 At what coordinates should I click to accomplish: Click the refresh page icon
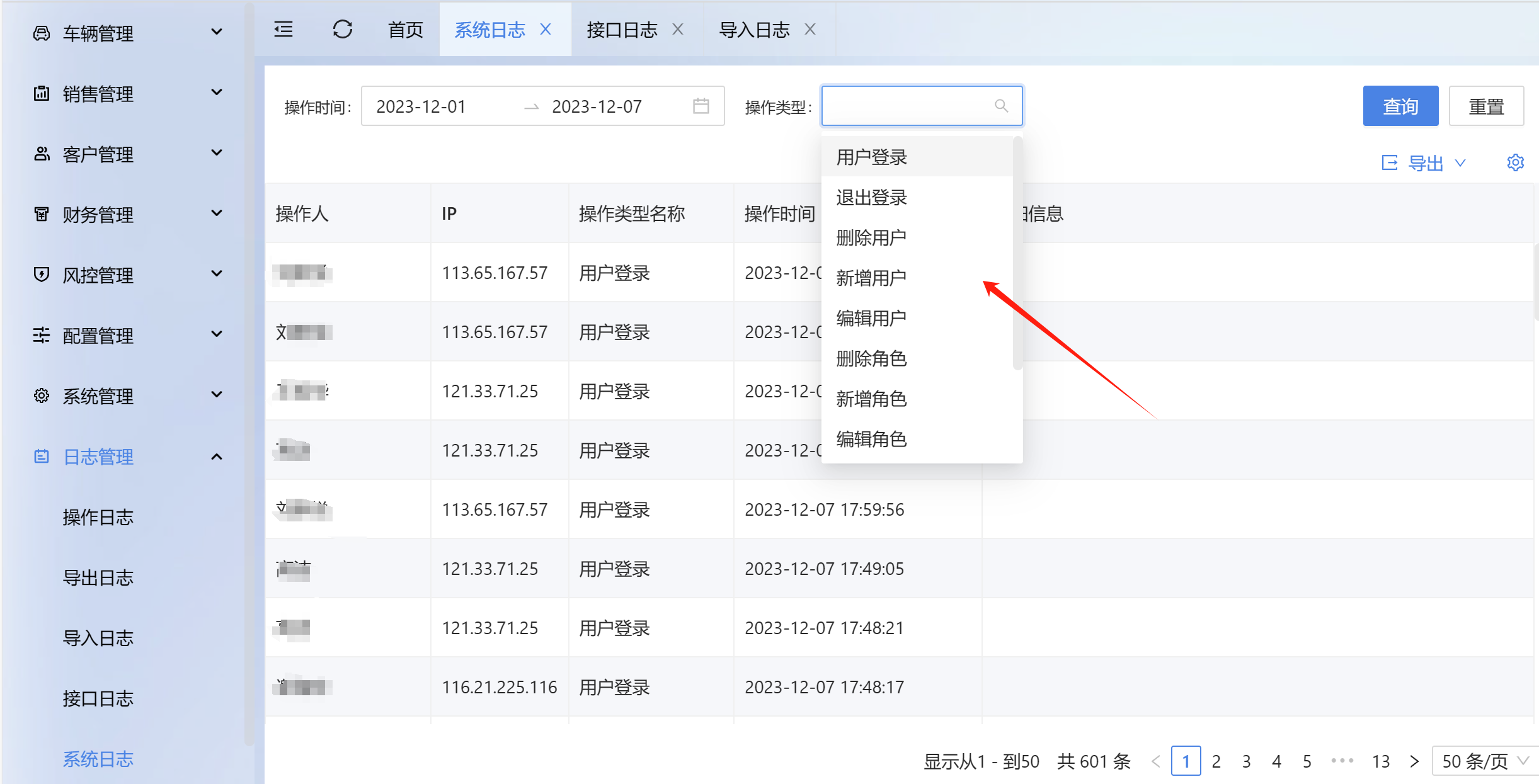pyautogui.click(x=342, y=30)
